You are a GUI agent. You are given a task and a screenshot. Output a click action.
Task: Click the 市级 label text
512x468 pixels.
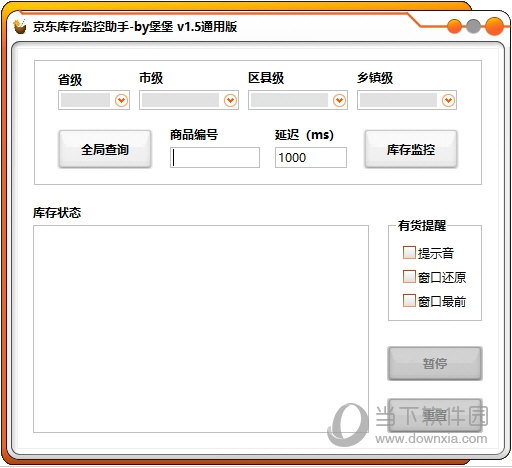[x=151, y=78]
